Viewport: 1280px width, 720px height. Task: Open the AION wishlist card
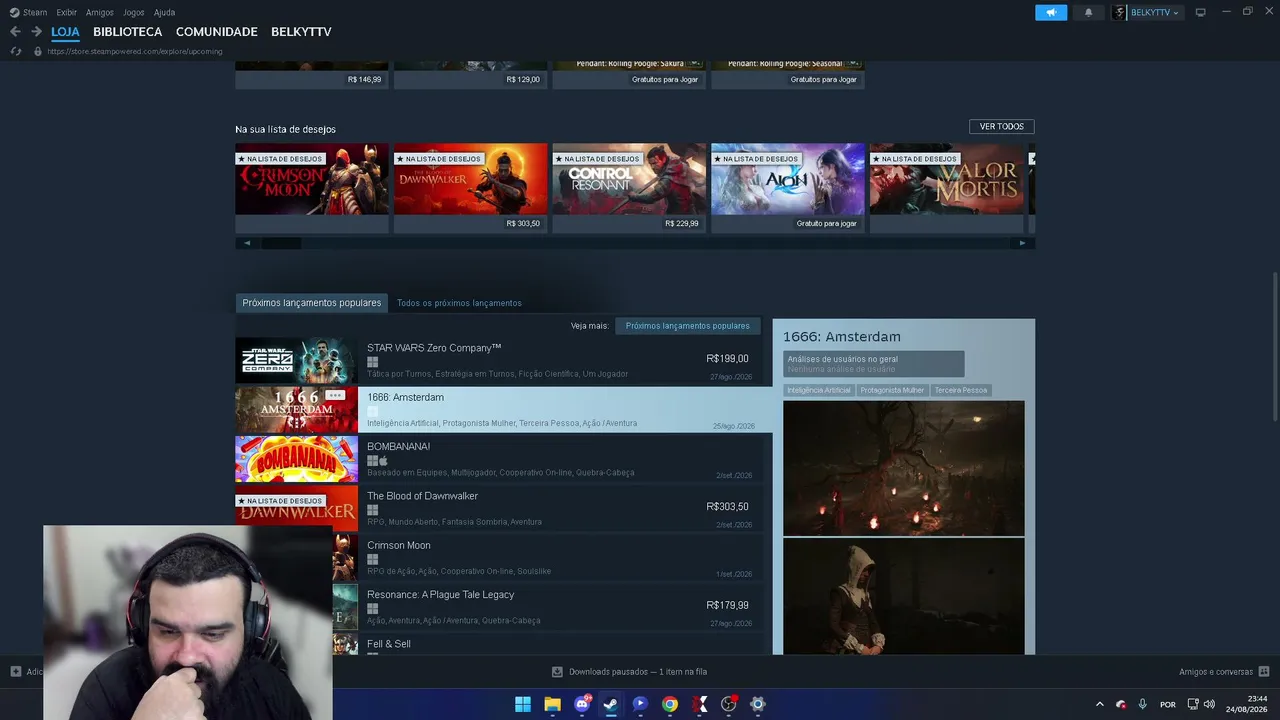[x=788, y=188]
